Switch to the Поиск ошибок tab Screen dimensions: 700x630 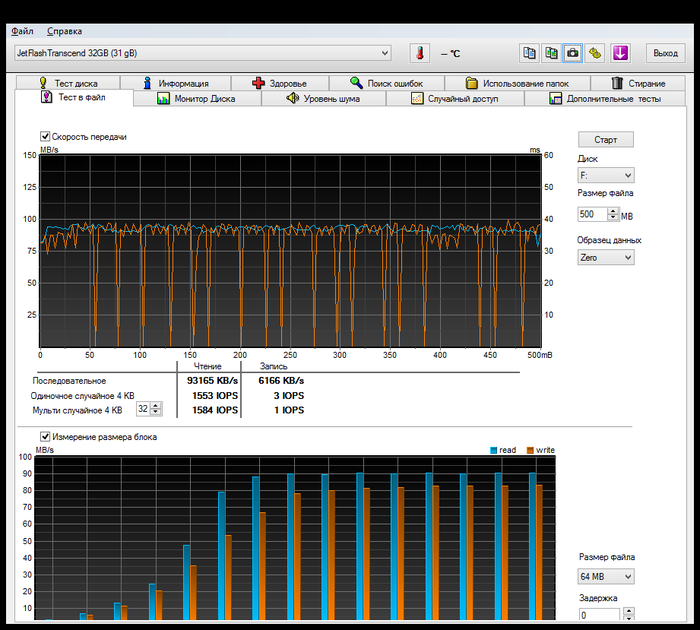[x=387, y=83]
